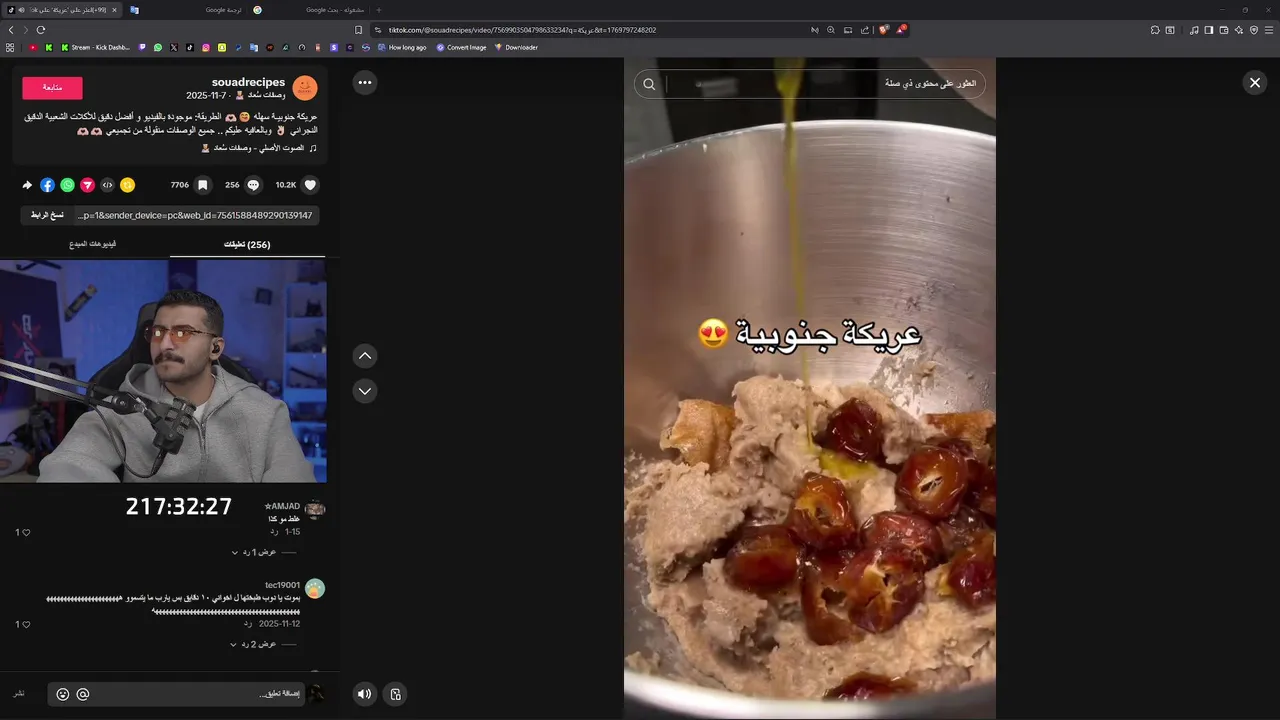Open the browser hamburger main menu
Screen dimensions: 1280x720
tap(1270, 30)
